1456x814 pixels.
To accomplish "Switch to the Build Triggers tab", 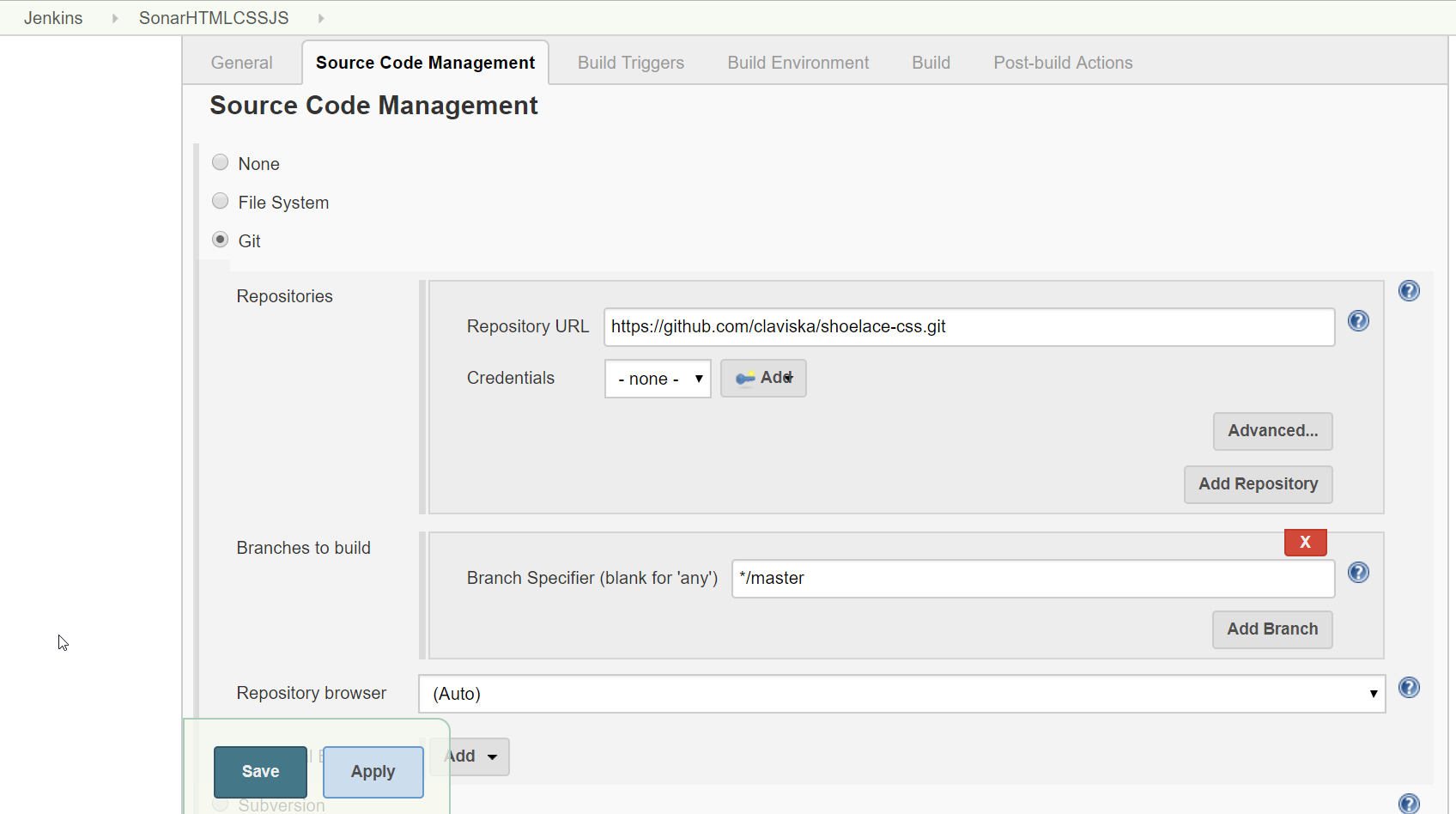I will click(631, 63).
